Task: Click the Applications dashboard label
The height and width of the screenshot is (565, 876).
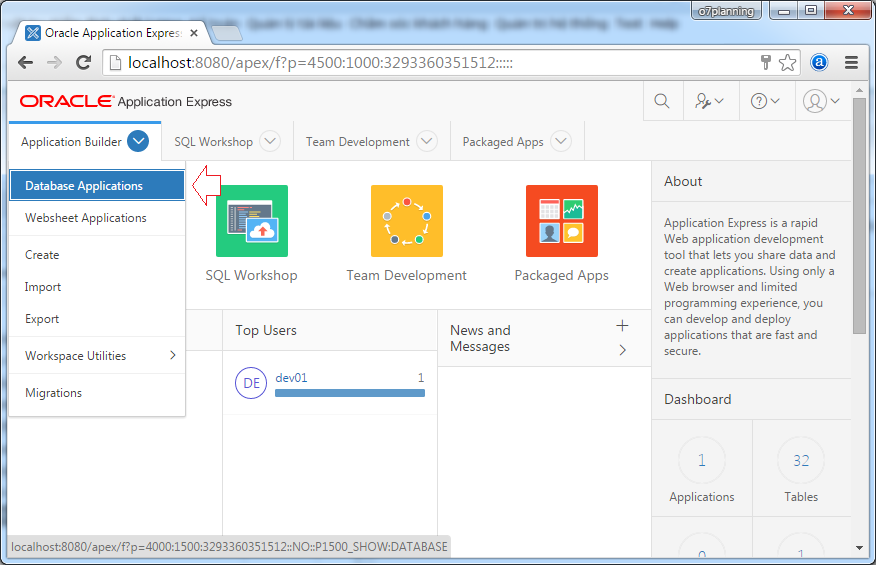Action: point(702,497)
